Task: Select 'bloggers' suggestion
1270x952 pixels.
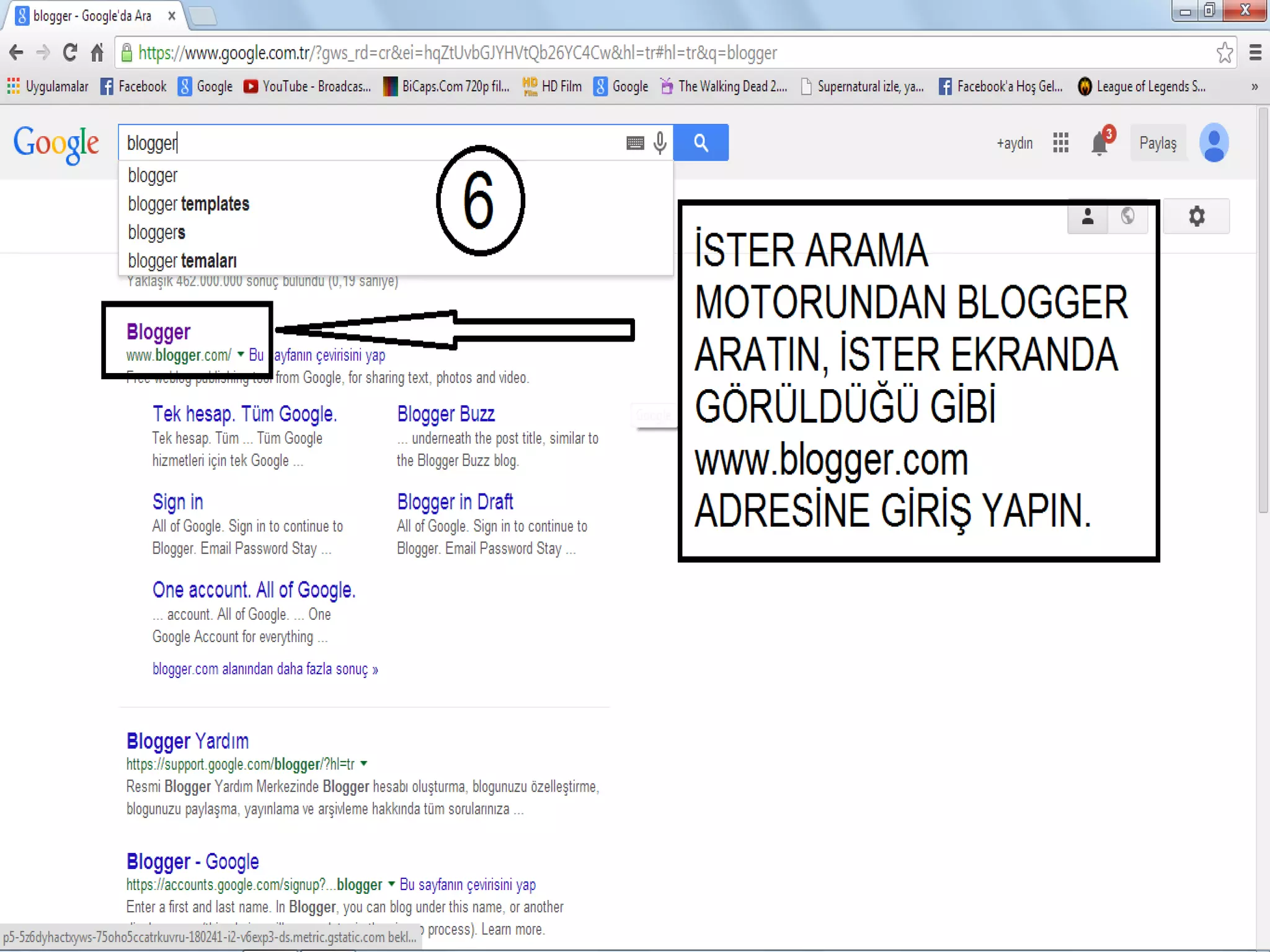Action: pos(396,232)
